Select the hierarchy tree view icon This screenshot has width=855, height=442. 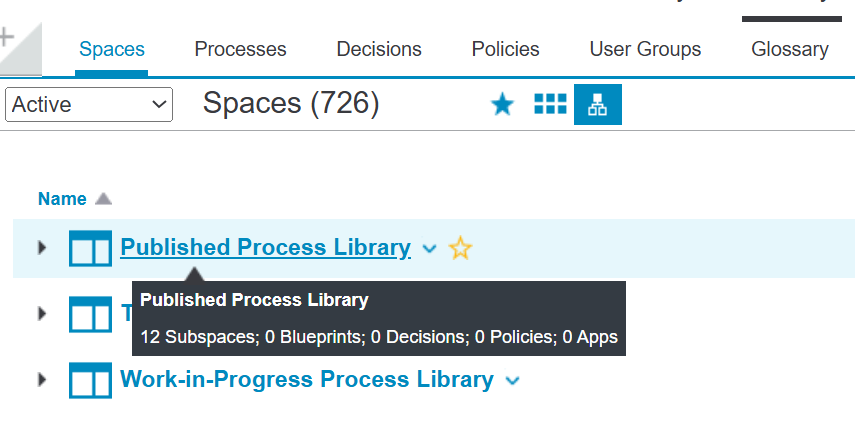[598, 104]
